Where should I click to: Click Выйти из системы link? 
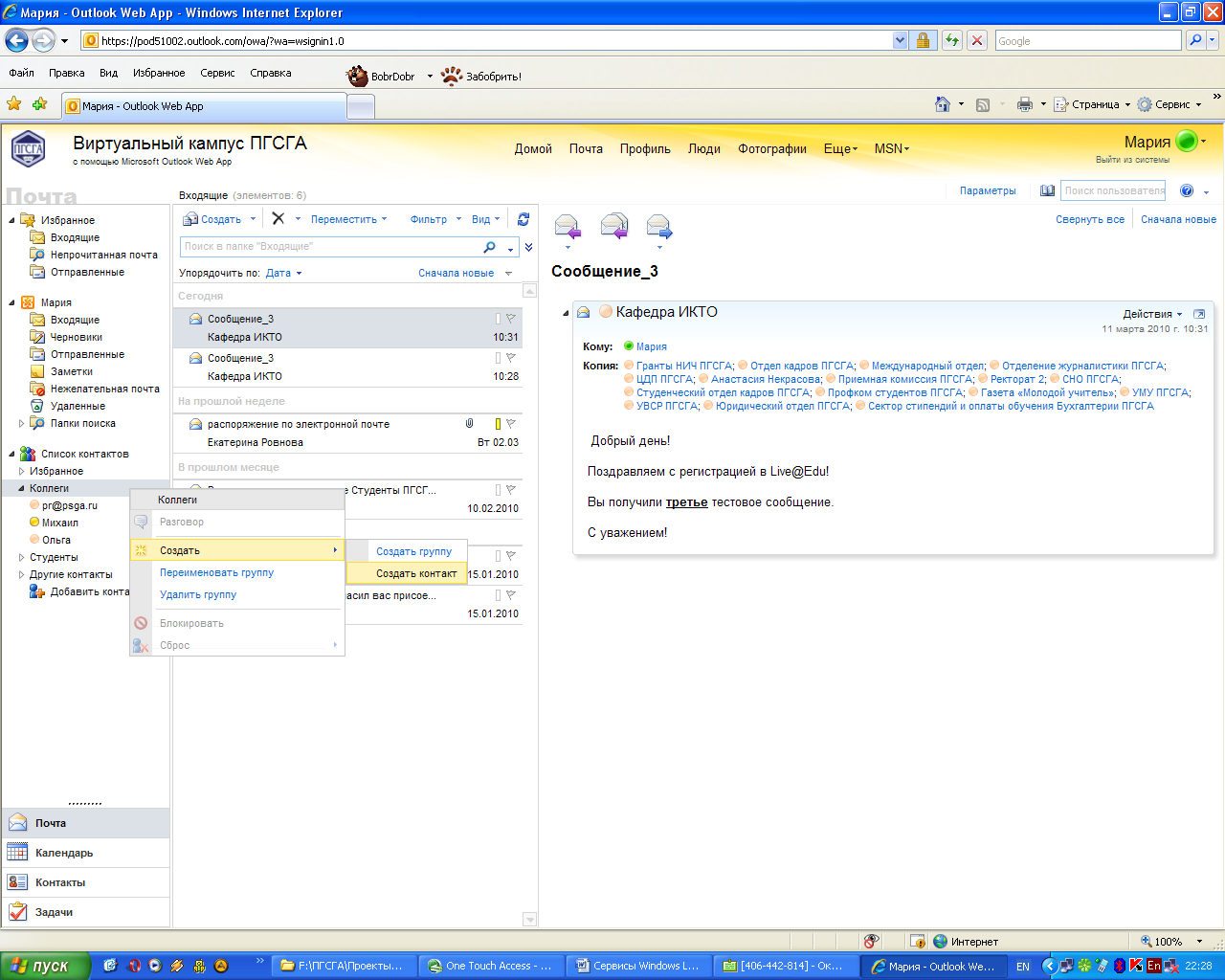(x=1132, y=160)
